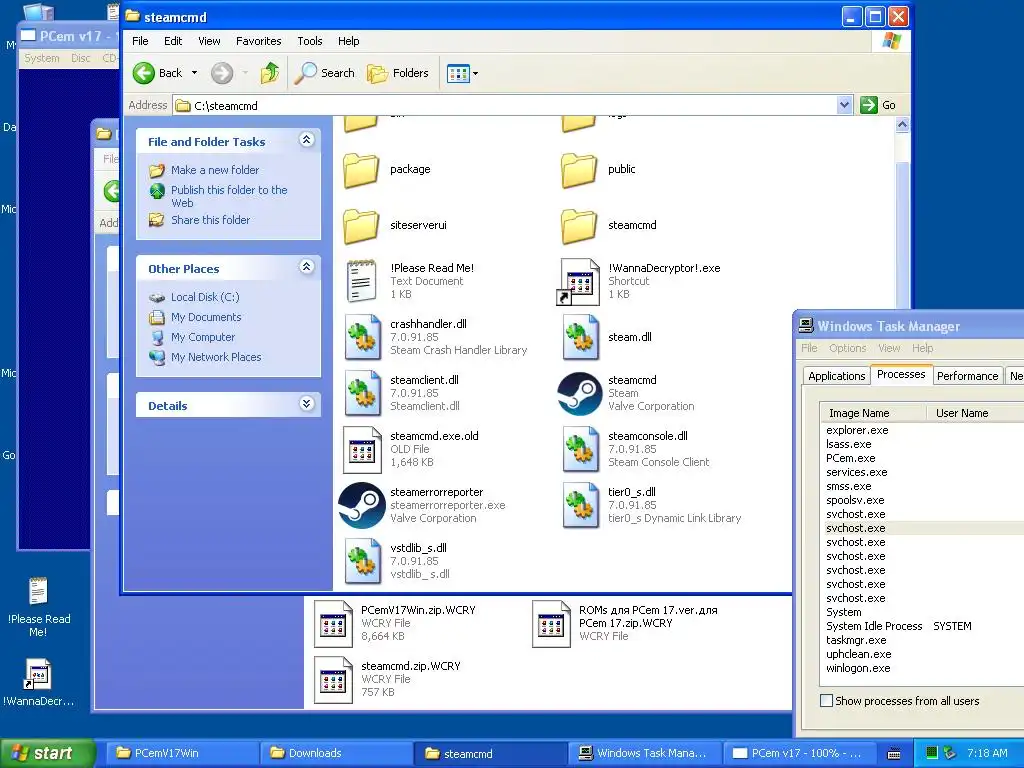Select the steamcmd subfolder icon
Viewport: 1024px width, 768px height.
(x=579, y=226)
